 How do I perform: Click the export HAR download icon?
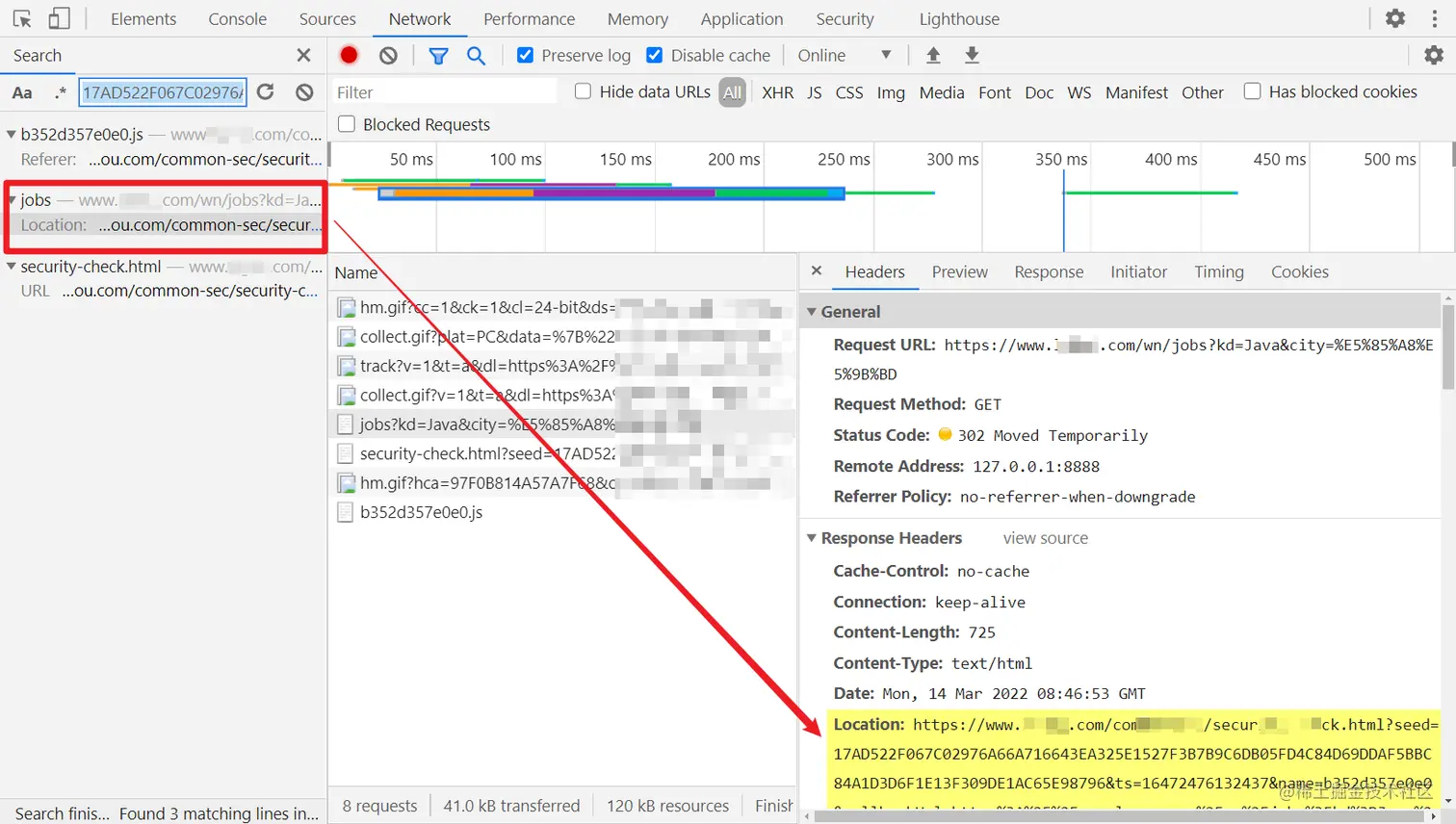click(973, 55)
